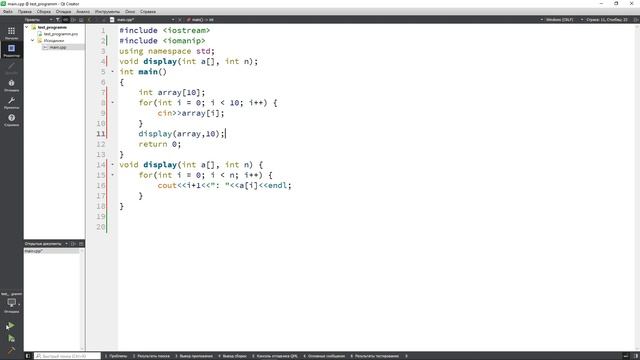Open the Edit menu
The width and height of the screenshot is (640, 360).
pyautogui.click(x=25, y=11)
